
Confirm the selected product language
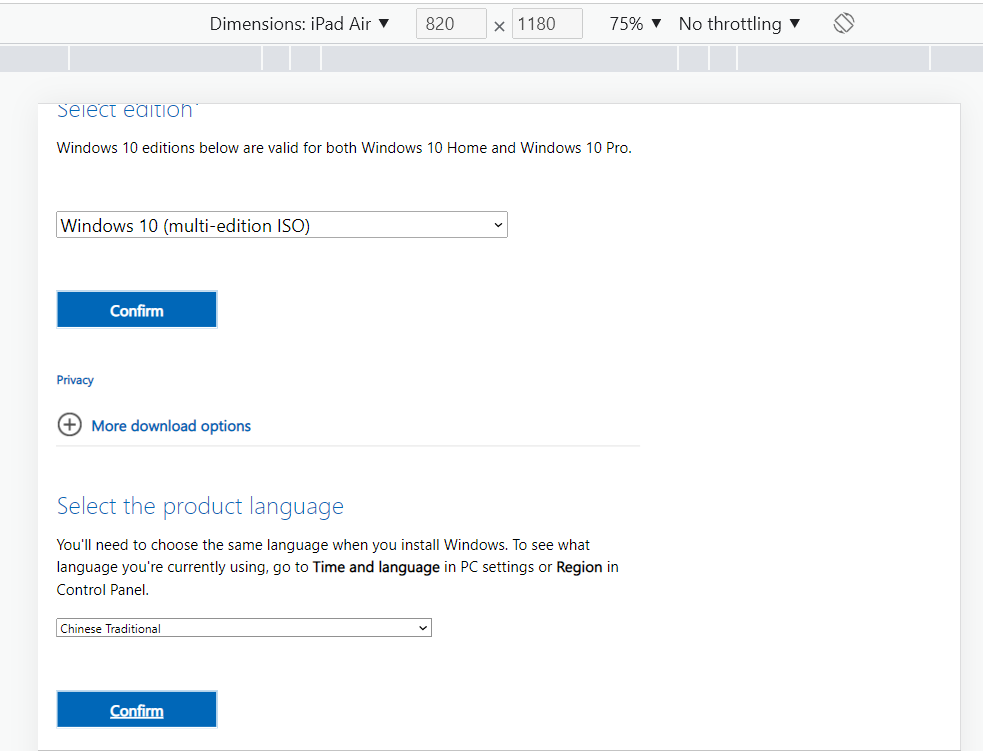(137, 710)
